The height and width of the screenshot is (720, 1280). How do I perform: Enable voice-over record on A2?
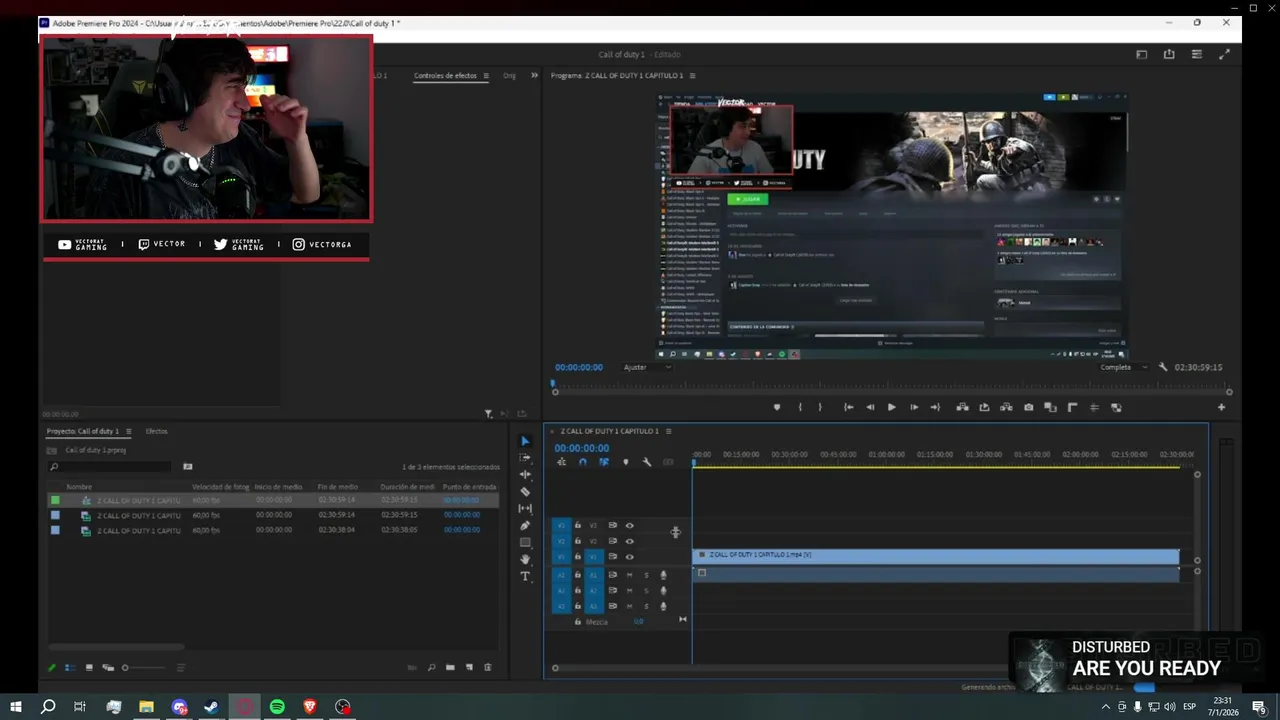tap(663, 591)
